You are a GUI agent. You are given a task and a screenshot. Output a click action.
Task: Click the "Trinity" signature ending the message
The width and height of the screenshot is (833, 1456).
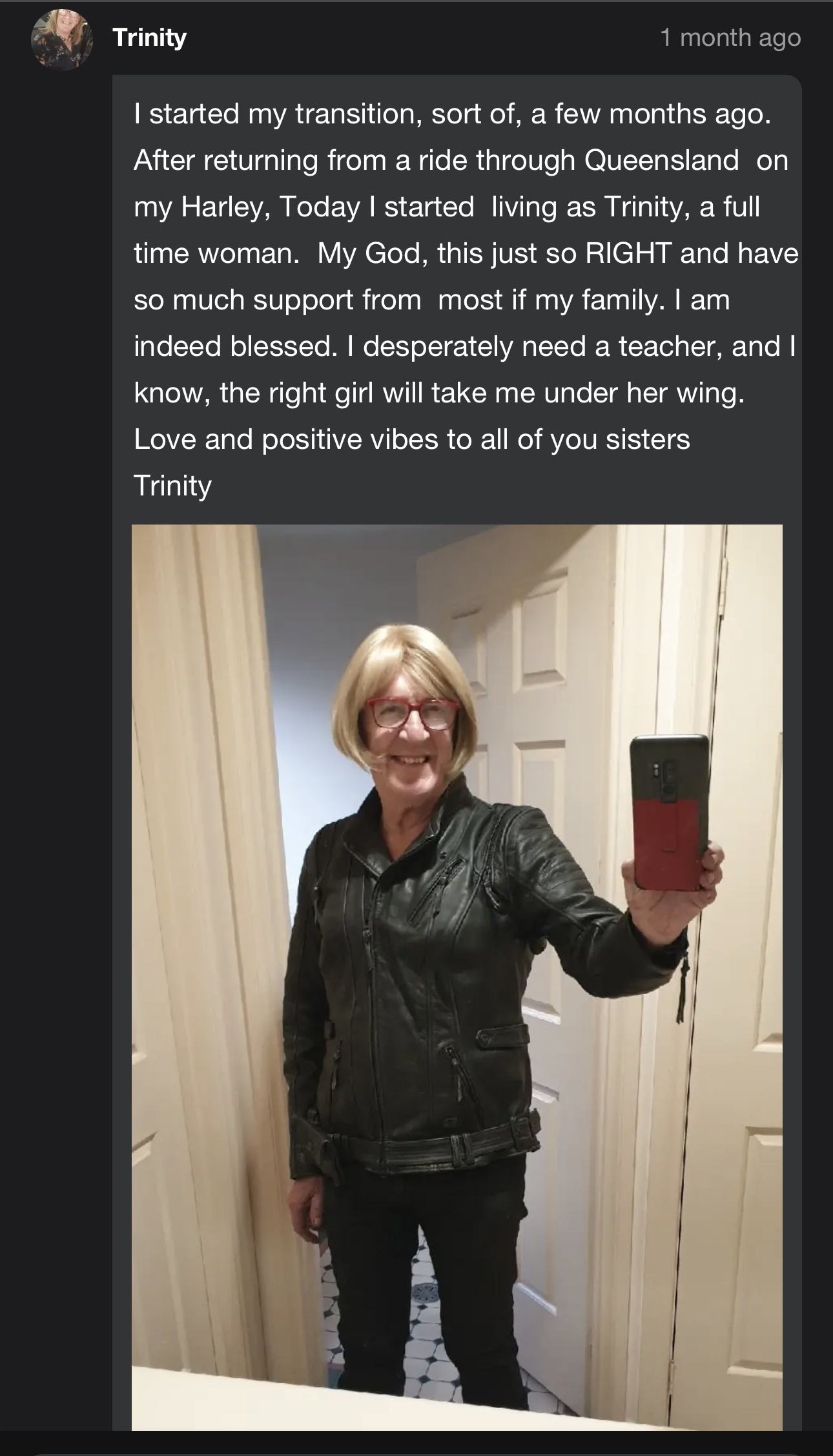pyautogui.click(x=172, y=486)
